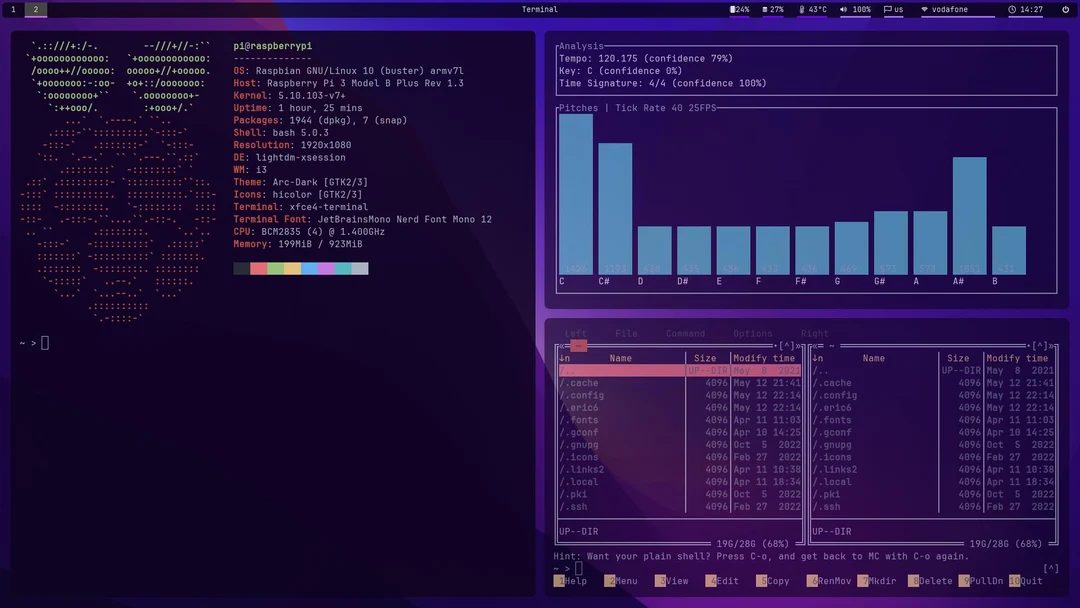The width and height of the screenshot is (1080, 608).
Task: Toggle the name sort arrow in left panel
Action: point(563,357)
